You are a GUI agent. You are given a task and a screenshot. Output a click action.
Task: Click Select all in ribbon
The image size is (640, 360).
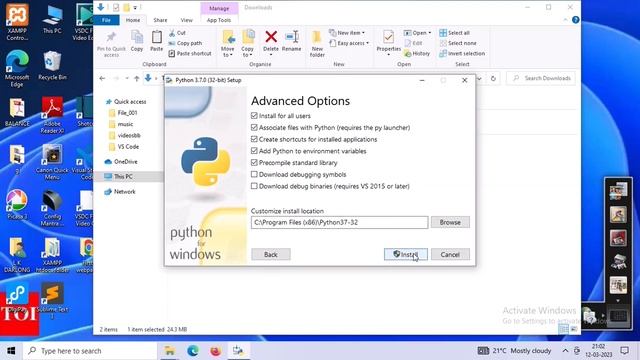coord(454,33)
